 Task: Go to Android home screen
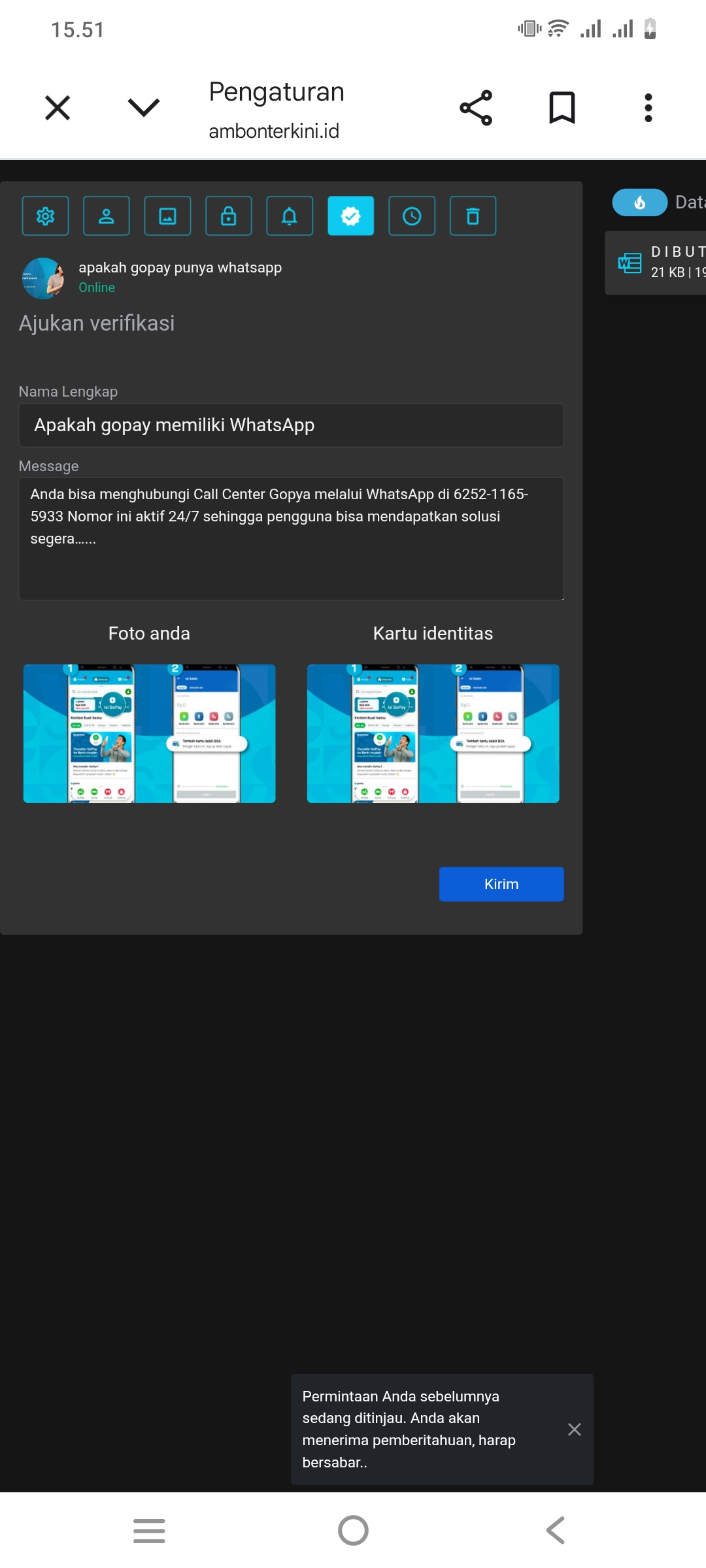click(x=353, y=1531)
